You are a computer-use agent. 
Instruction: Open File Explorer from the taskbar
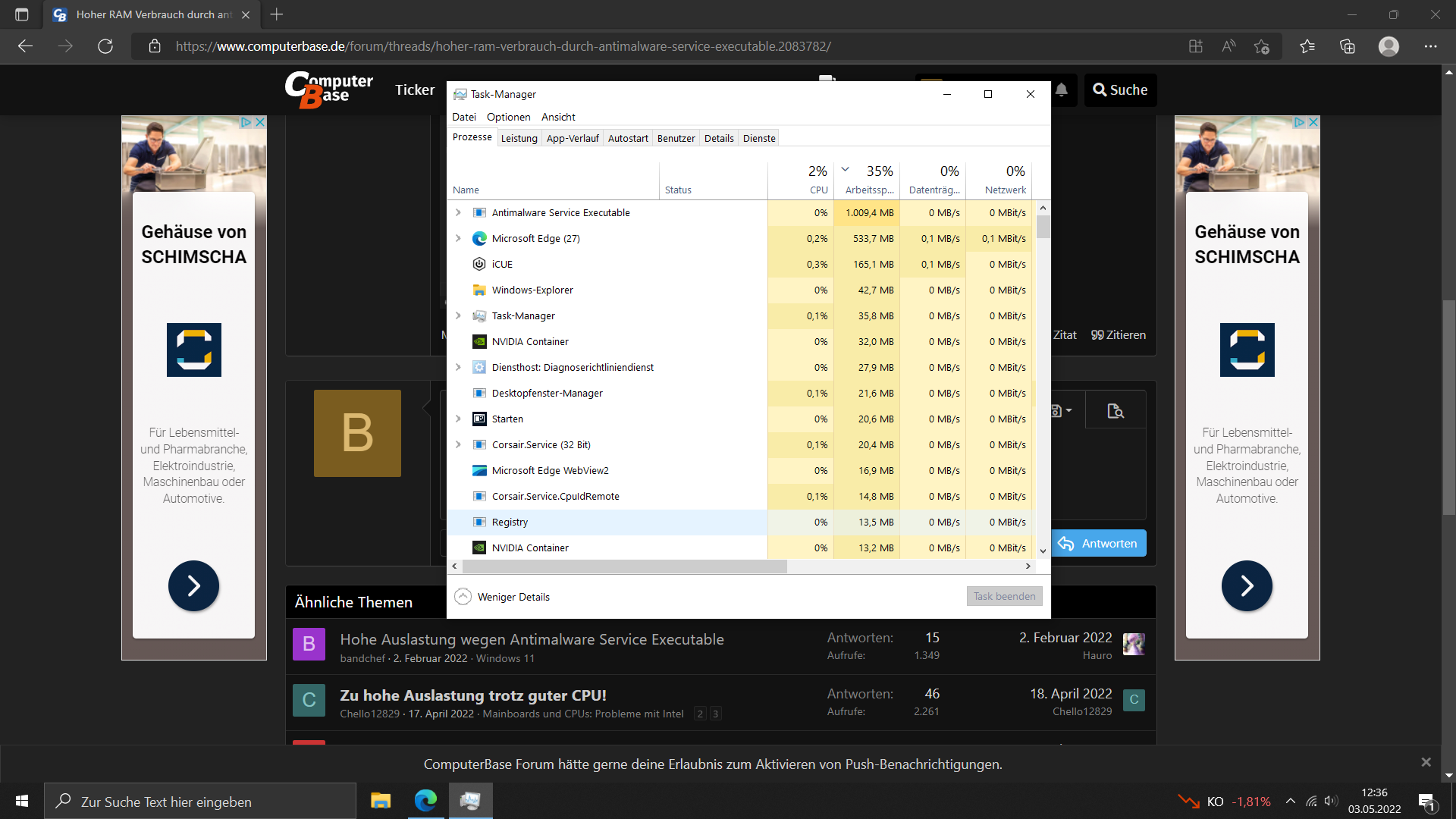pyautogui.click(x=381, y=801)
